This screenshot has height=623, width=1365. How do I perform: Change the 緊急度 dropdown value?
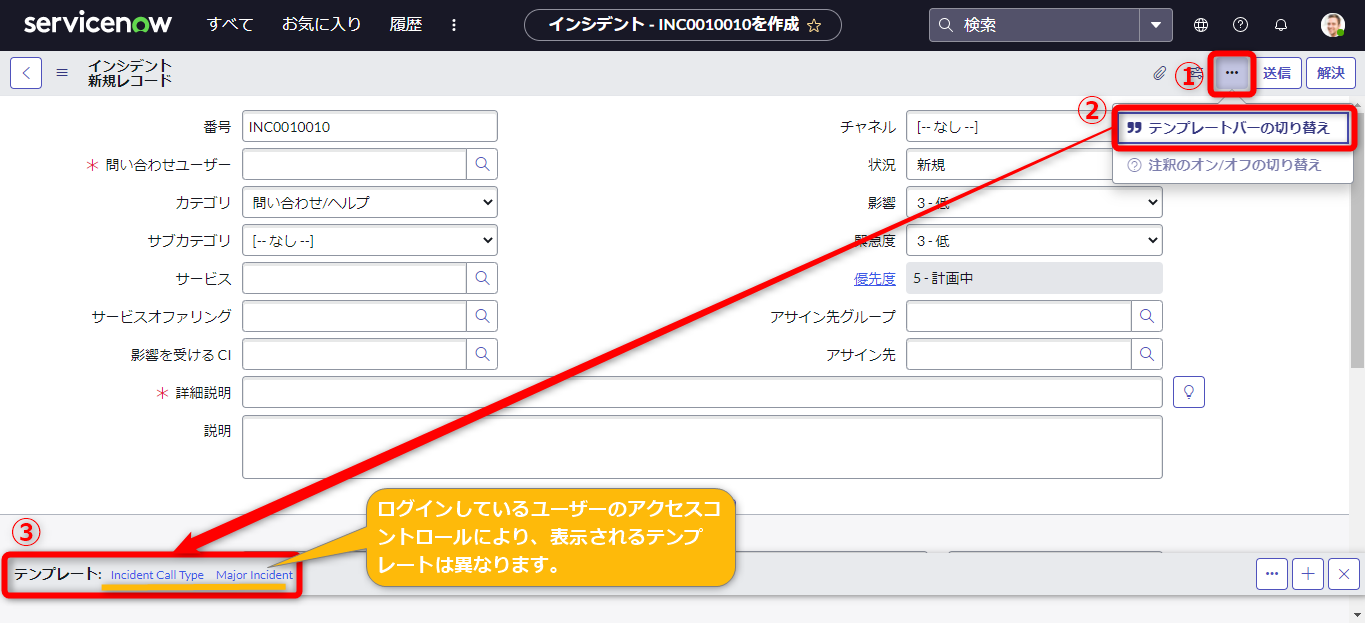pos(1034,240)
